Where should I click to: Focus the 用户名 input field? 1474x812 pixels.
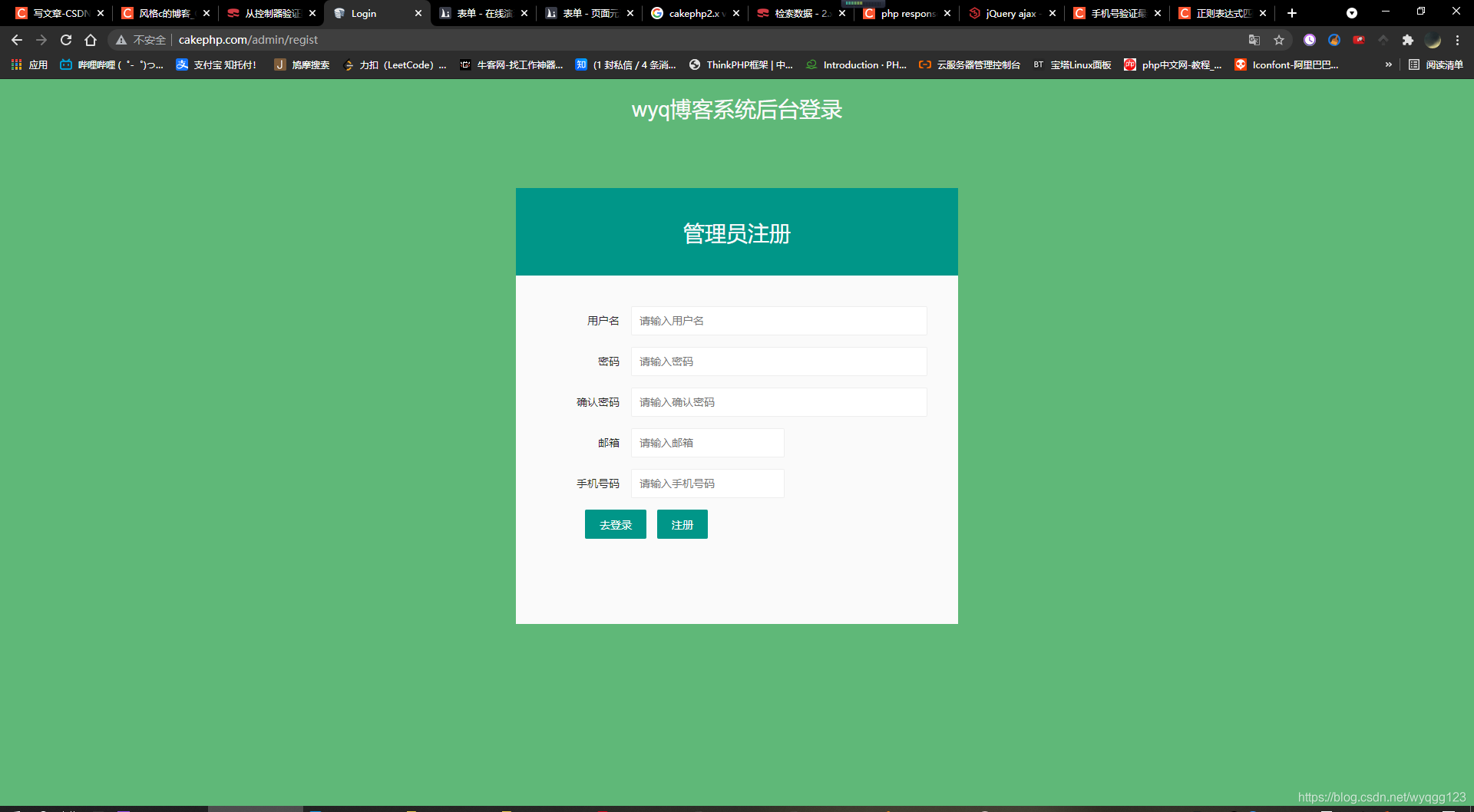point(778,321)
